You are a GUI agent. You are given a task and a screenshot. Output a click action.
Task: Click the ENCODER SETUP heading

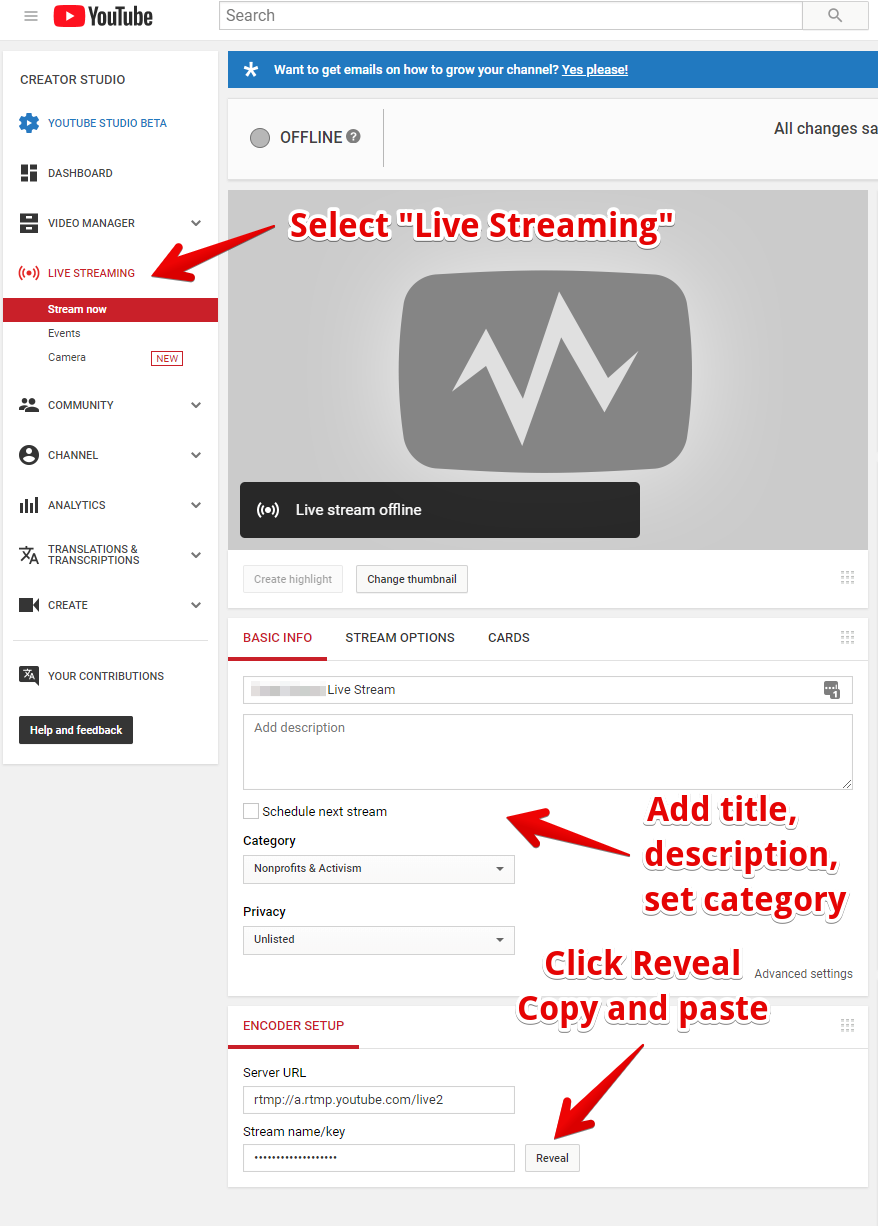[x=294, y=1026]
